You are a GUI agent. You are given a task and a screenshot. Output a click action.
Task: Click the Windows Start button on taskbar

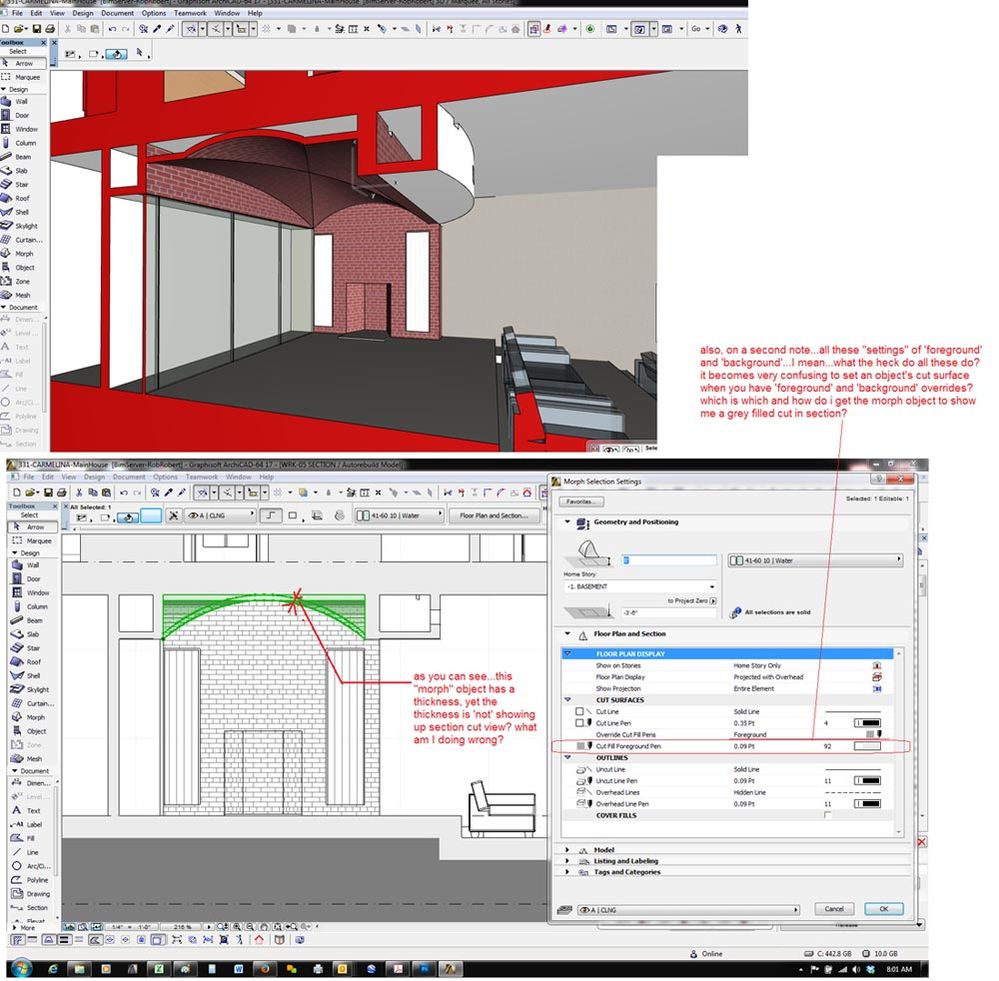coord(21,969)
